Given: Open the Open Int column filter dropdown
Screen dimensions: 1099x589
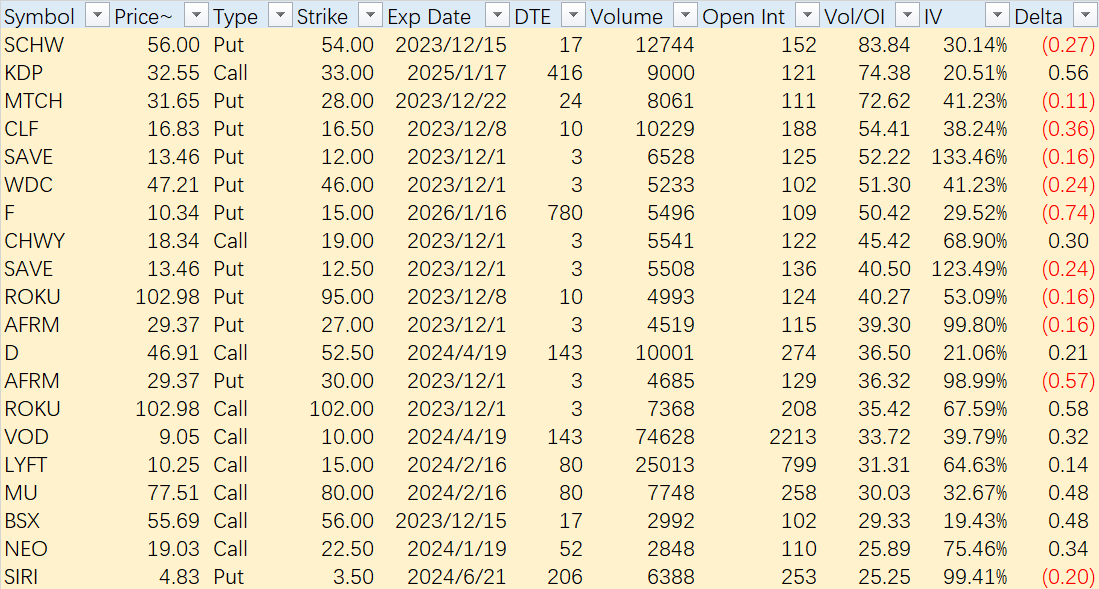Looking at the screenshot, I should tap(808, 15).
